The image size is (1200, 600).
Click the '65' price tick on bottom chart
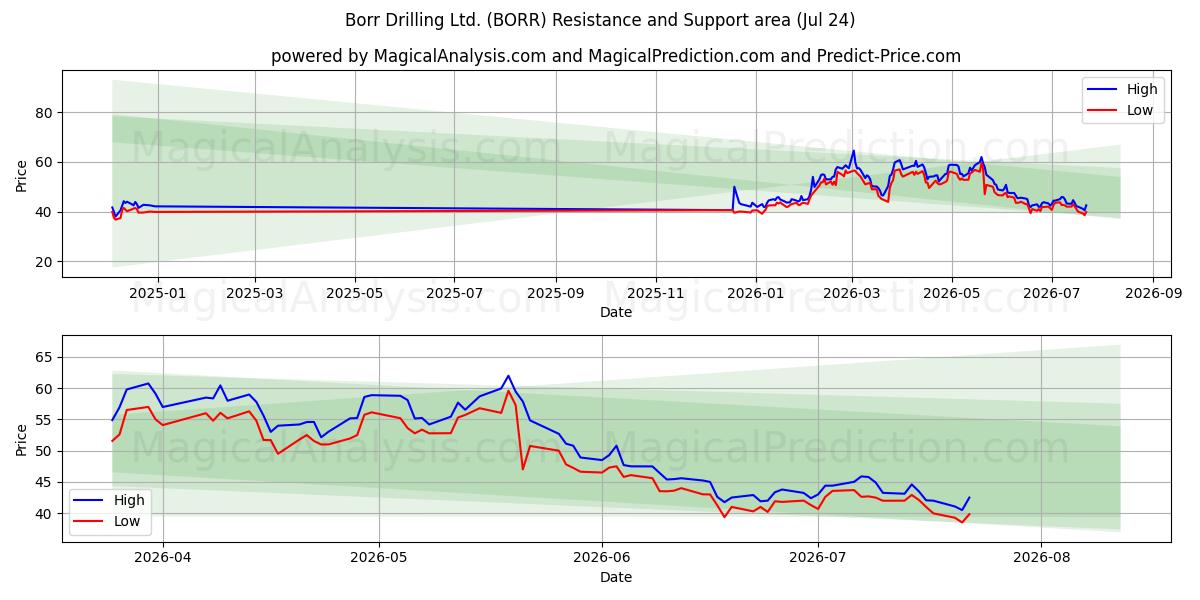[x=46, y=357]
